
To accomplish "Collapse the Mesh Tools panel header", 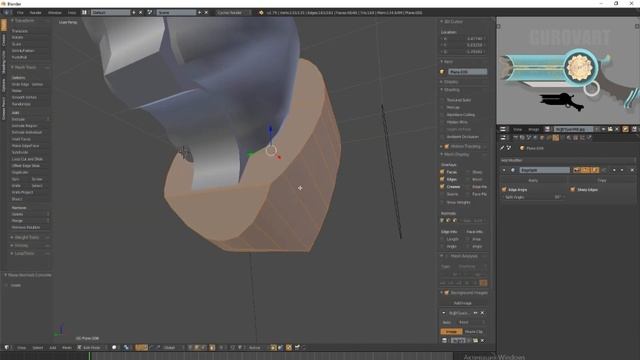I will coord(24,67).
